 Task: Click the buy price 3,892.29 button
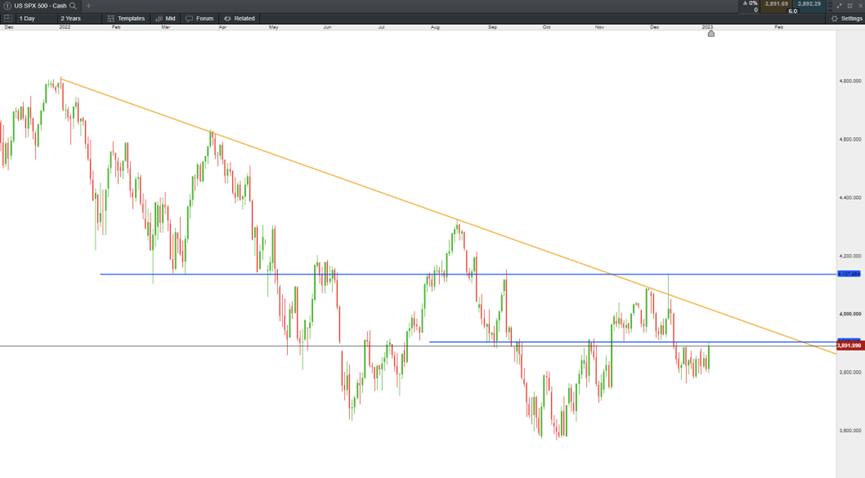(x=809, y=4)
